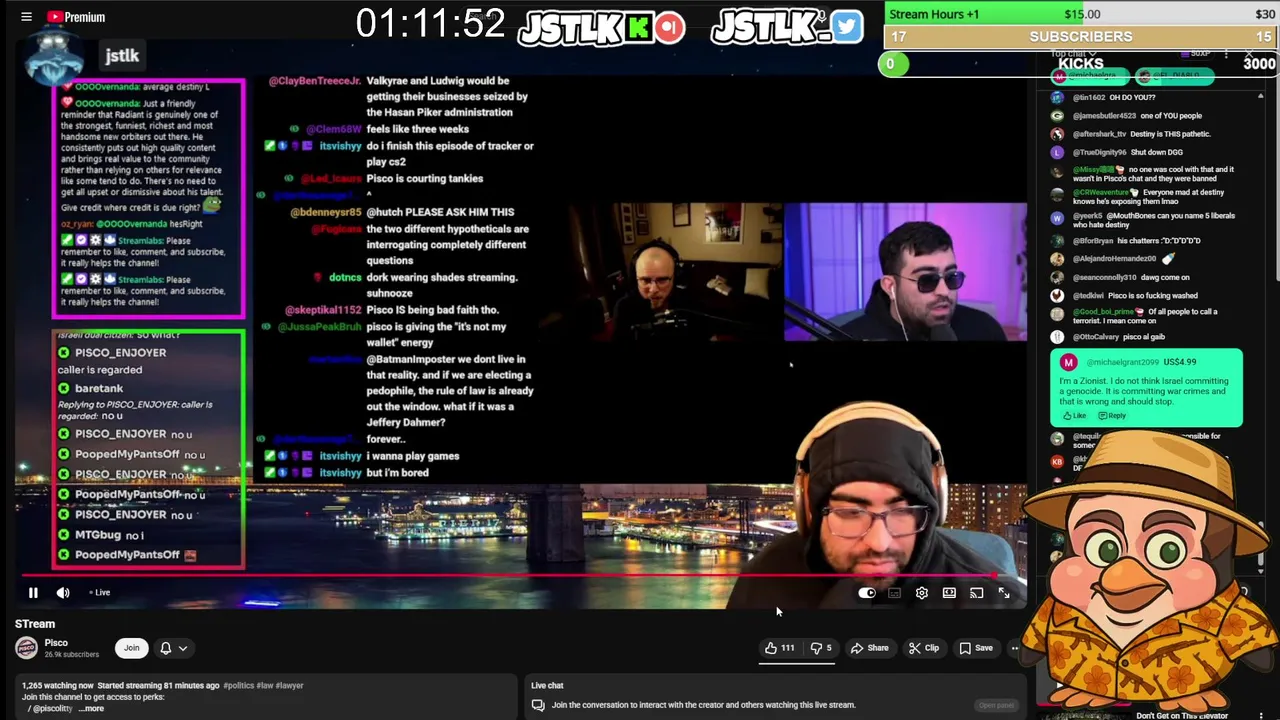Click the Live chat speech bubble icon

click(x=538, y=705)
